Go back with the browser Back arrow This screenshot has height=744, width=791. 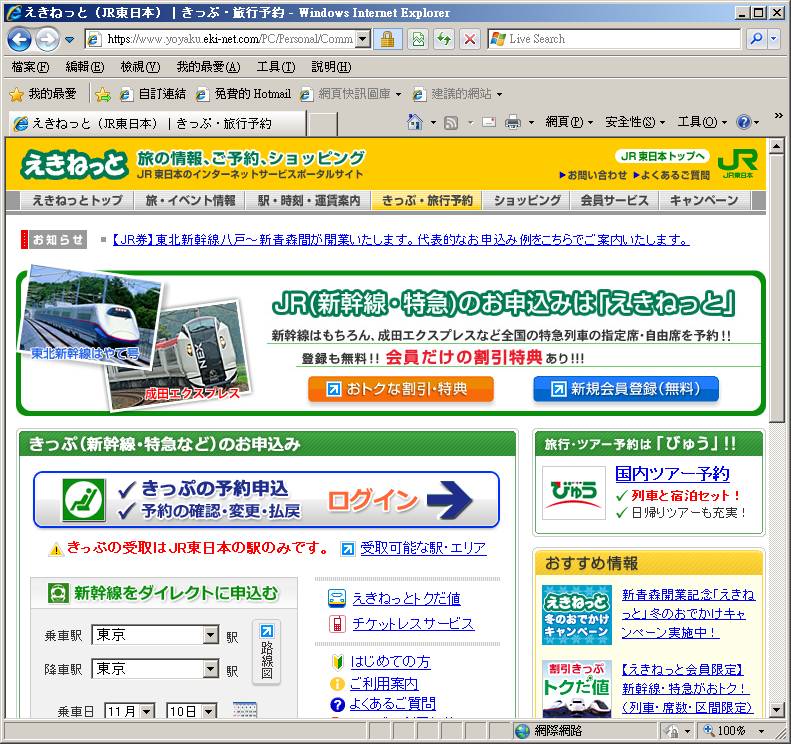(20, 39)
